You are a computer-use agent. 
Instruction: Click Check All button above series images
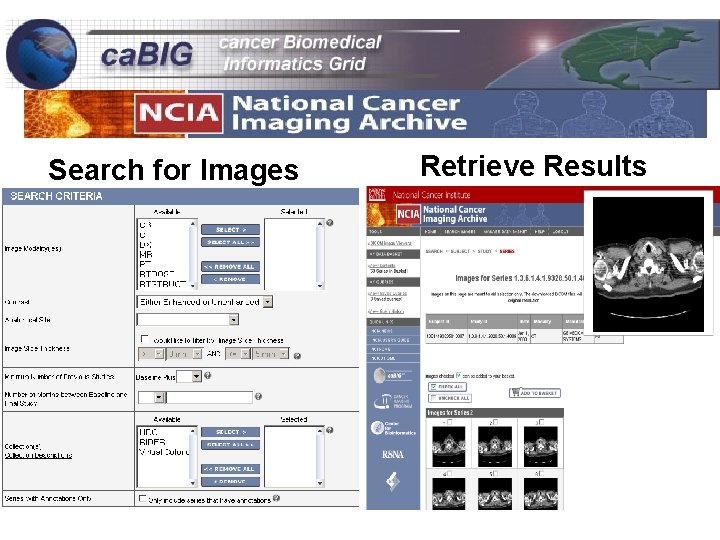pos(447,387)
